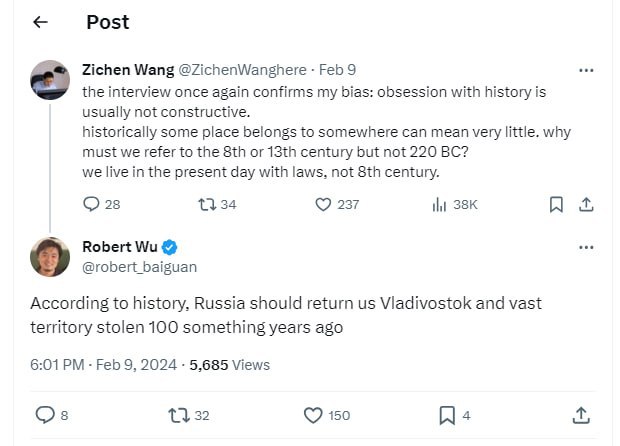620x446 pixels.
Task: Go back using the arrow beside Post
Action: [x=40, y=22]
